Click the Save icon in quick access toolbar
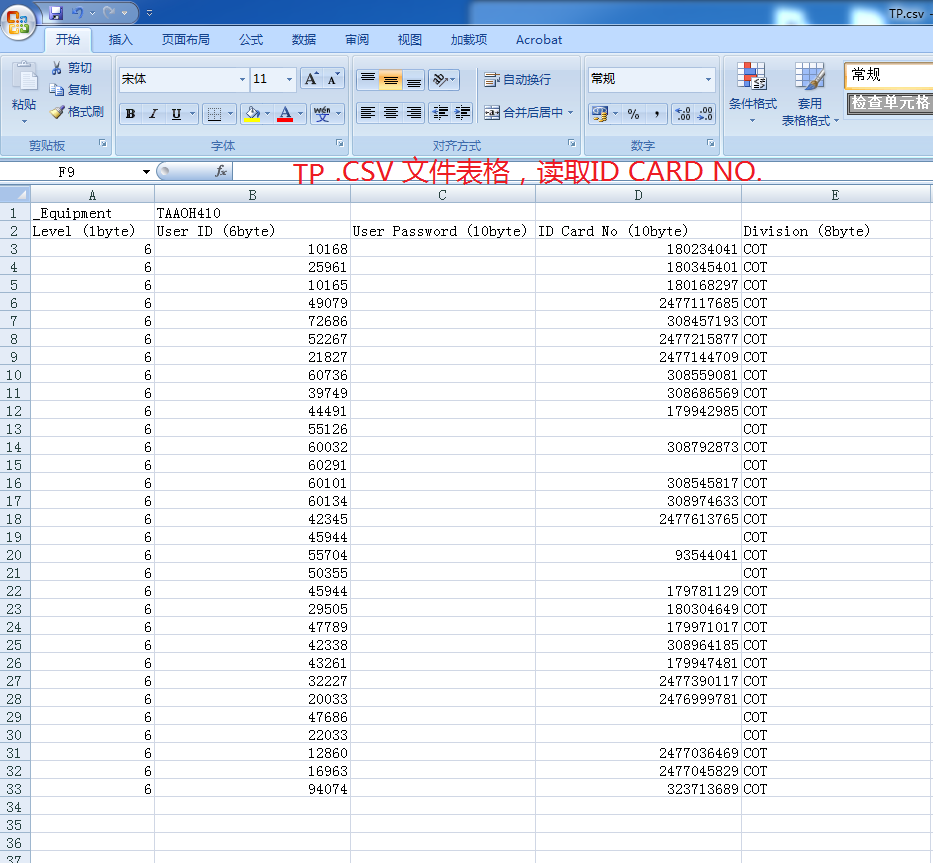This screenshot has height=863, width=933. (x=56, y=13)
